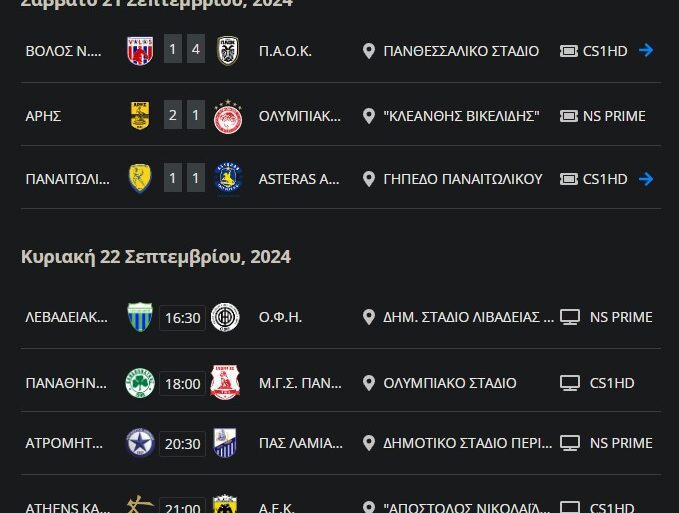The image size is (679, 513).
Task: Click the CS1HD monitor icon for Panathinaikos
Action: tap(570, 382)
